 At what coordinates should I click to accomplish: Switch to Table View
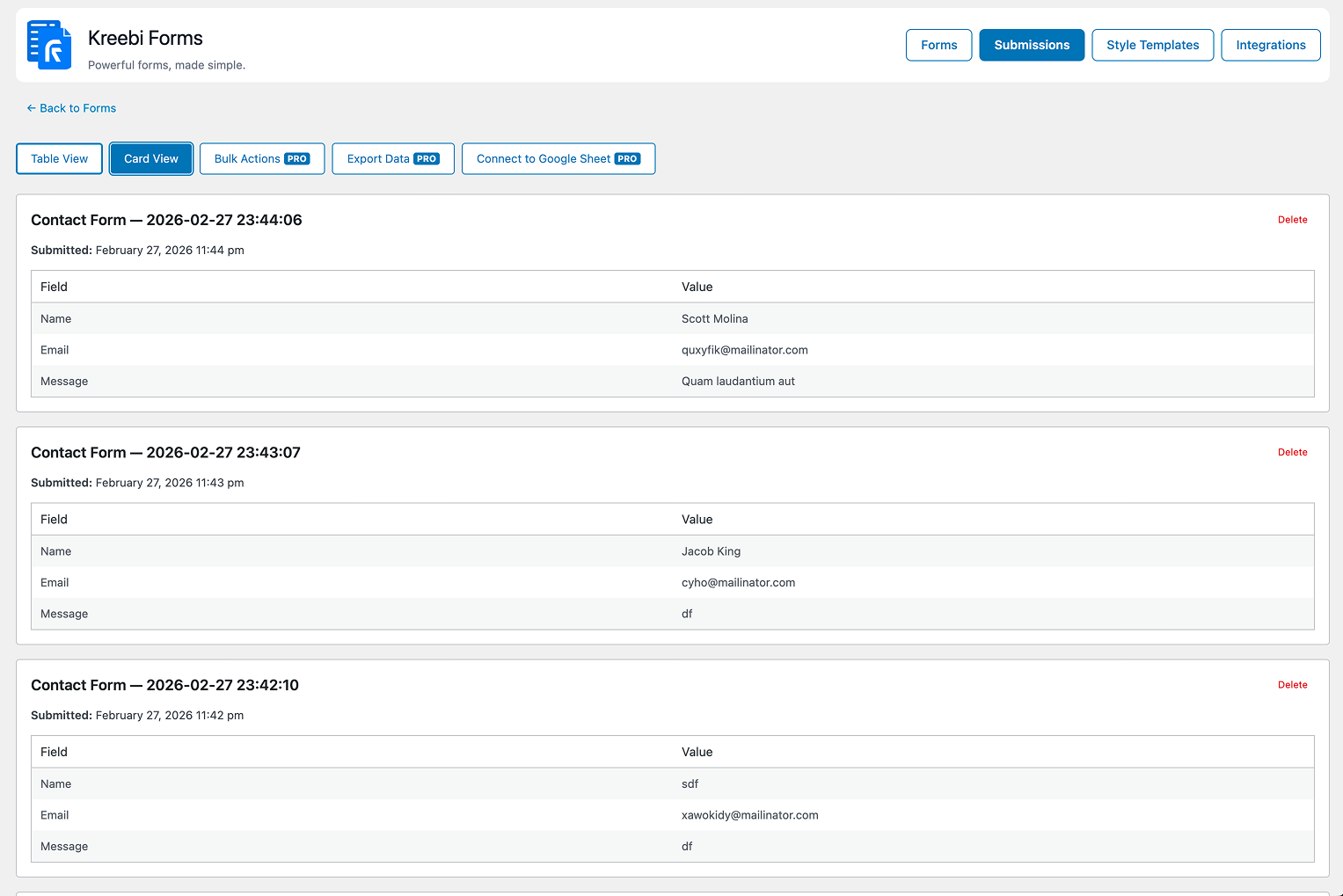(59, 158)
